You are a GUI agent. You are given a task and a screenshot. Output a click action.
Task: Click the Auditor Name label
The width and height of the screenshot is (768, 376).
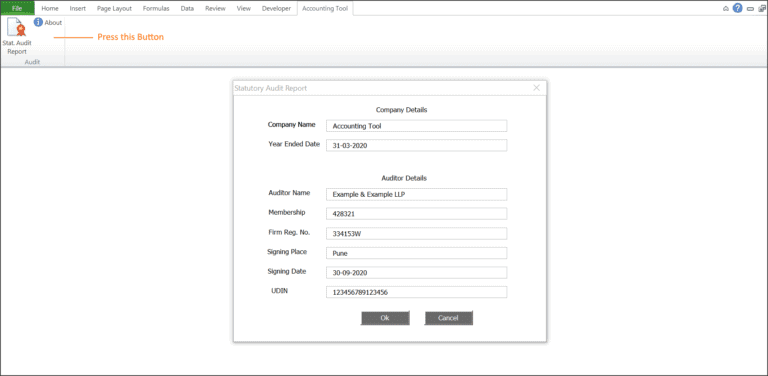pyautogui.click(x=289, y=193)
